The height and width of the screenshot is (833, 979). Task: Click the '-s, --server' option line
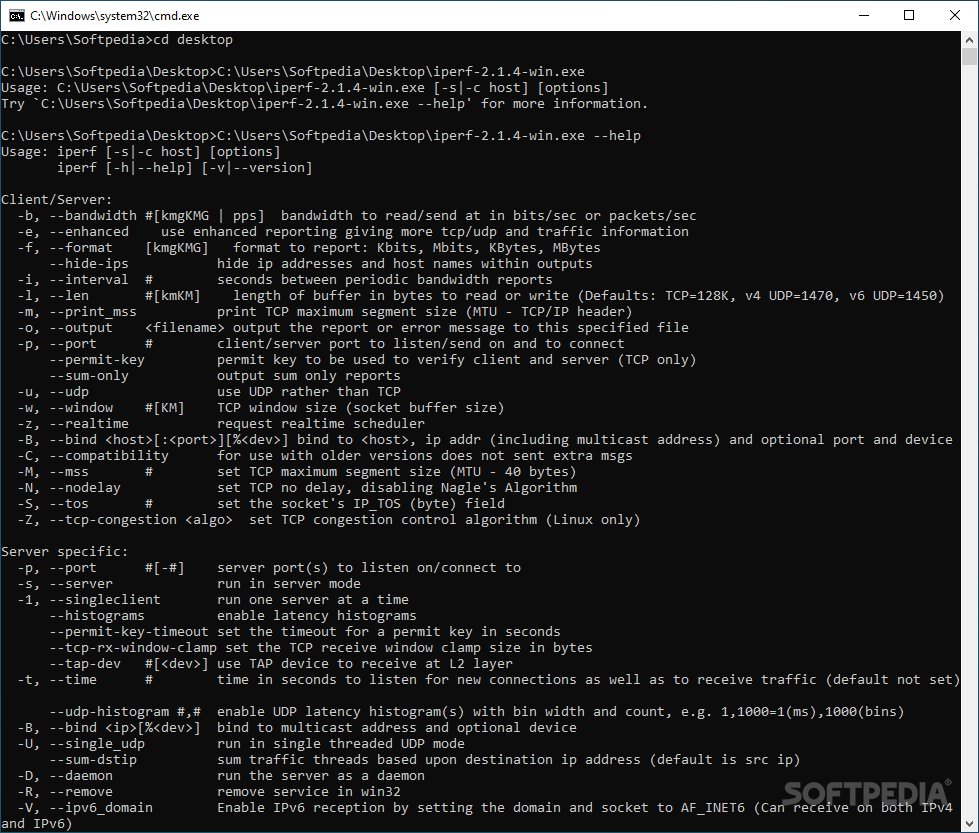pyautogui.click(x=189, y=584)
